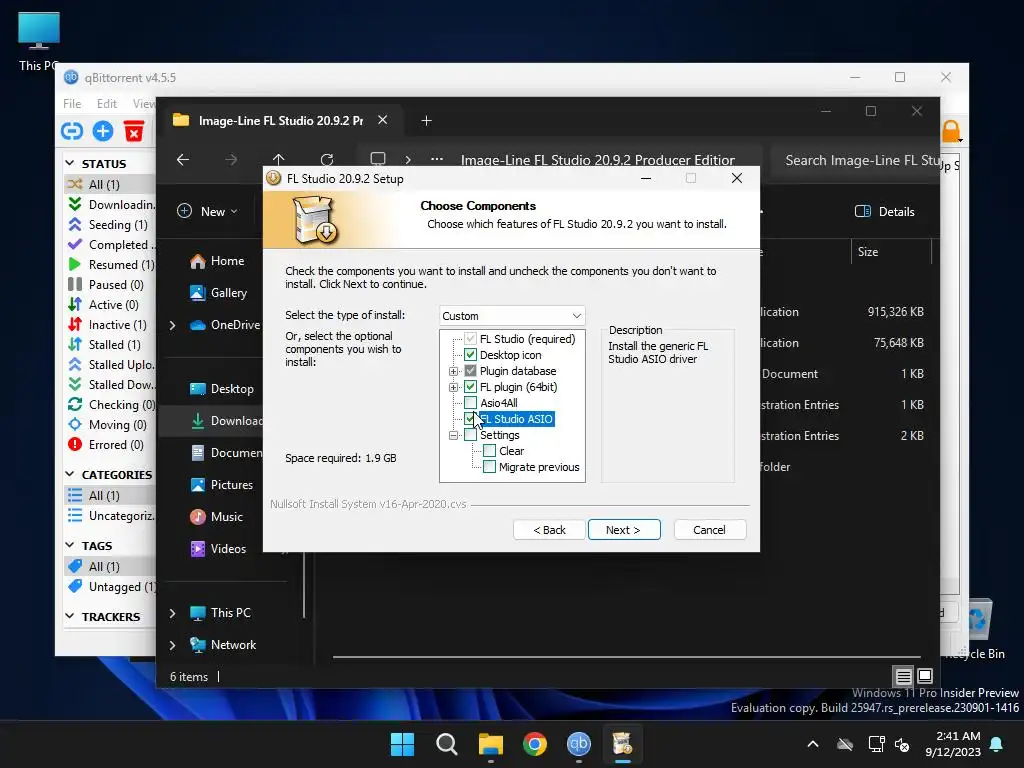Select Untagged (1) in qBittorrent tags
1024x768 pixels.
(111, 586)
